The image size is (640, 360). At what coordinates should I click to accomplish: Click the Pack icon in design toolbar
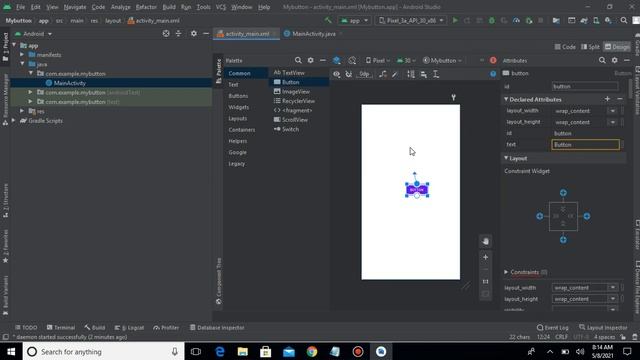[411, 74]
